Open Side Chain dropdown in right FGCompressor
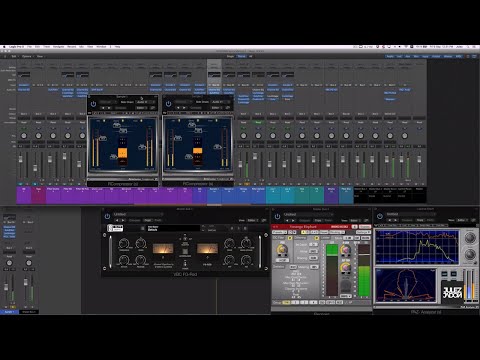 coord(221,102)
